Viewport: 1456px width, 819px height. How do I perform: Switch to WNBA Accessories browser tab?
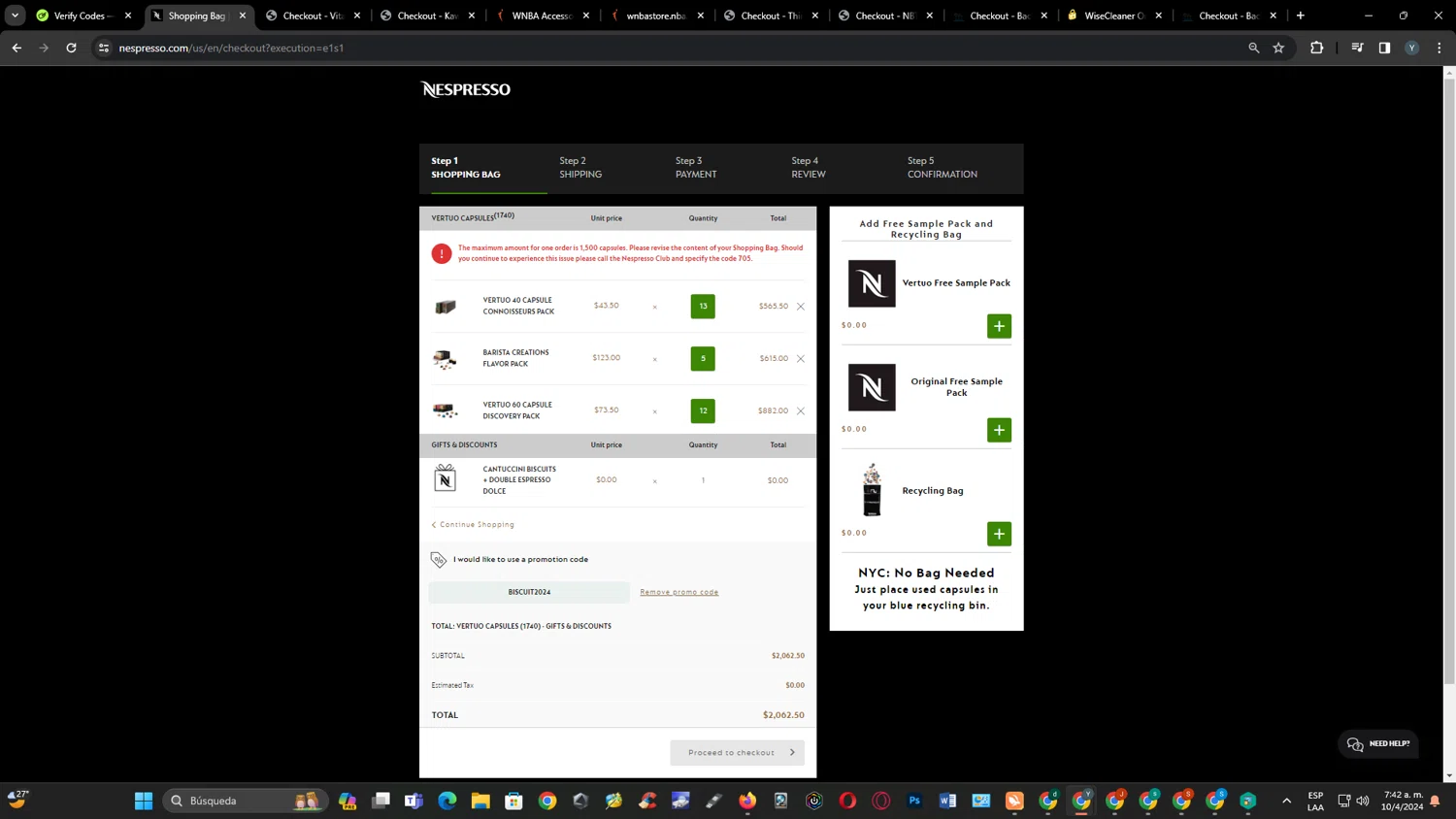tap(544, 16)
